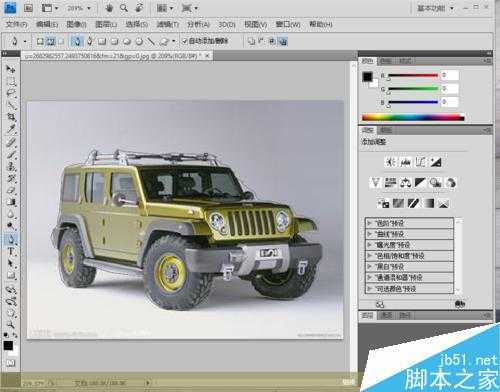Click the Brightness/Contrast adjustment icon

pos(390,162)
